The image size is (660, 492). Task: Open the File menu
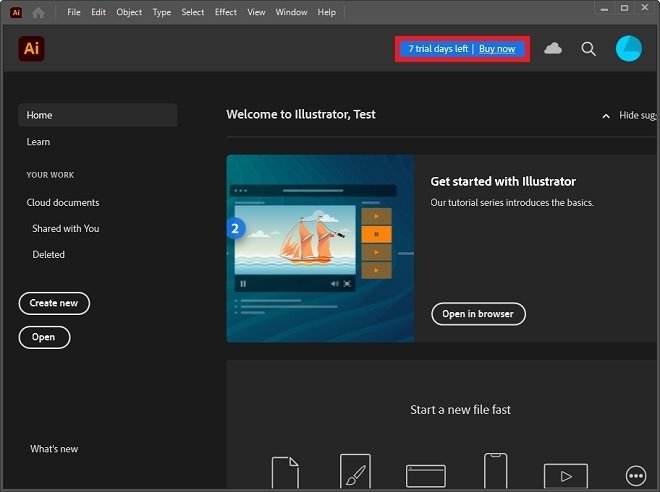pyautogui.click(x=74, y=12)
